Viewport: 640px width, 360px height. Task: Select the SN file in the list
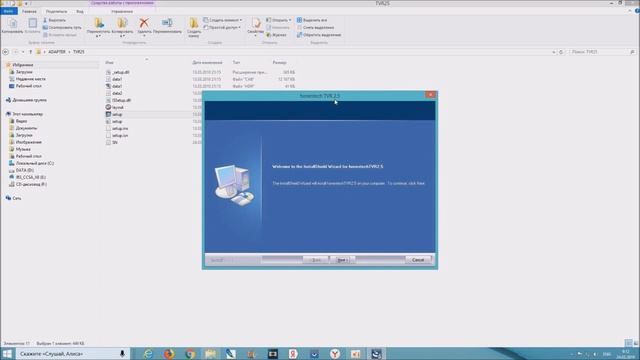click(x=115, y=142)
